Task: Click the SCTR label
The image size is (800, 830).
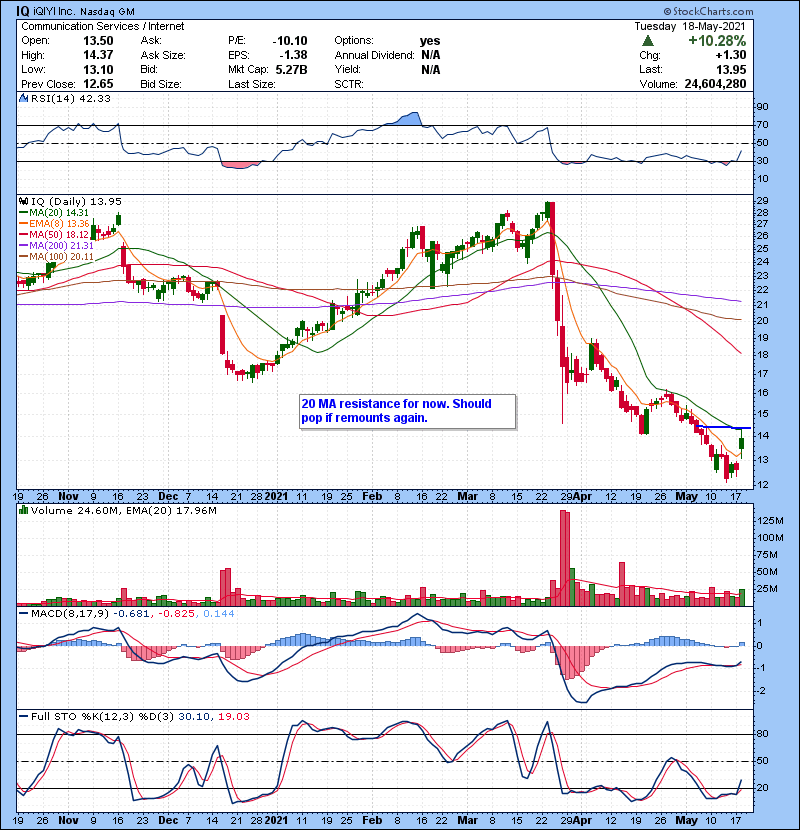Action: pos(348,84)
